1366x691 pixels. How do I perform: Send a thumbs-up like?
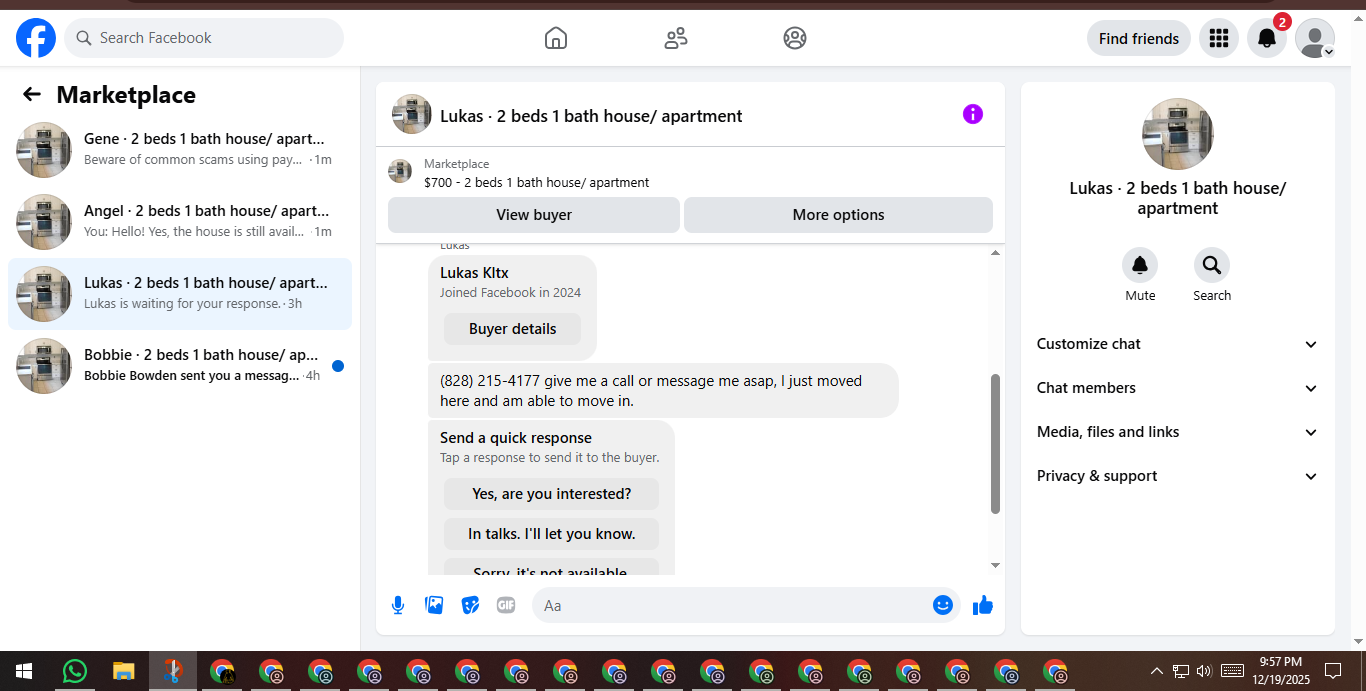(983, 605)
